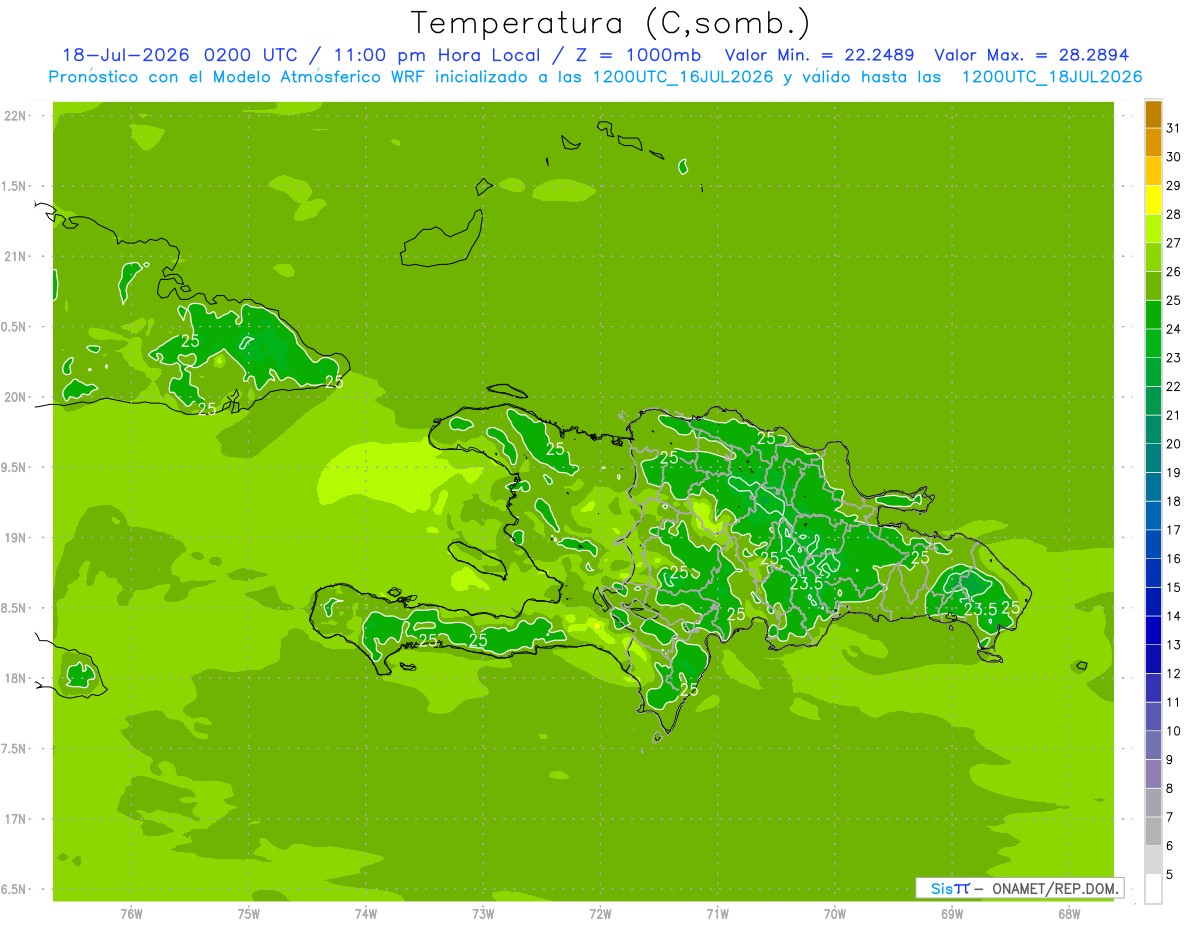Screen dimensions: 1200x927
Task: Click "Valor Max. = 28.2894"
Action: point(1031,55)
